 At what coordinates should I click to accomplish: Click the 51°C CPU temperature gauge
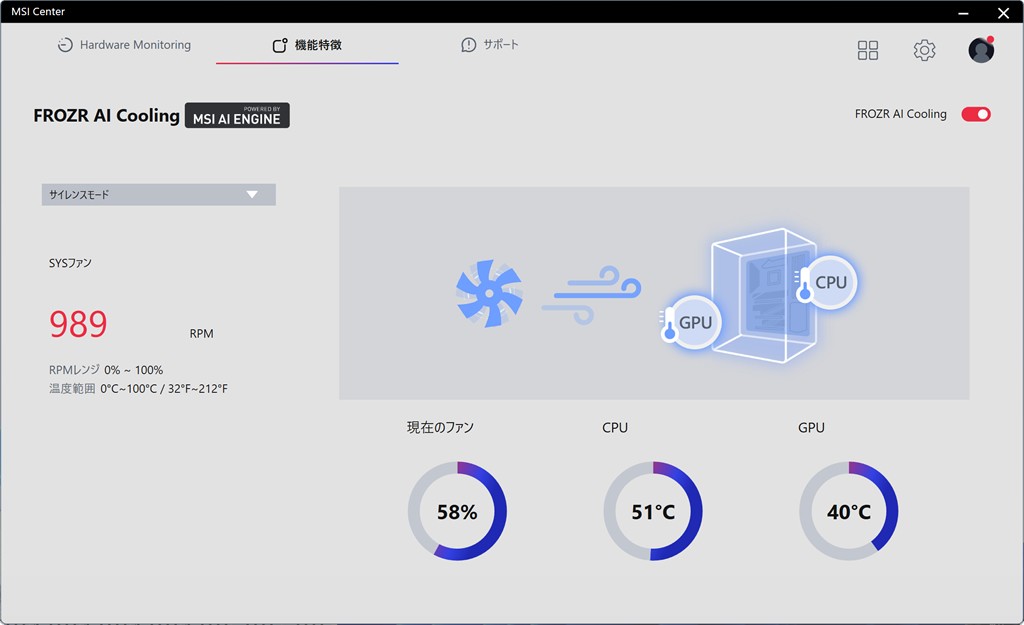pos(653,511)
